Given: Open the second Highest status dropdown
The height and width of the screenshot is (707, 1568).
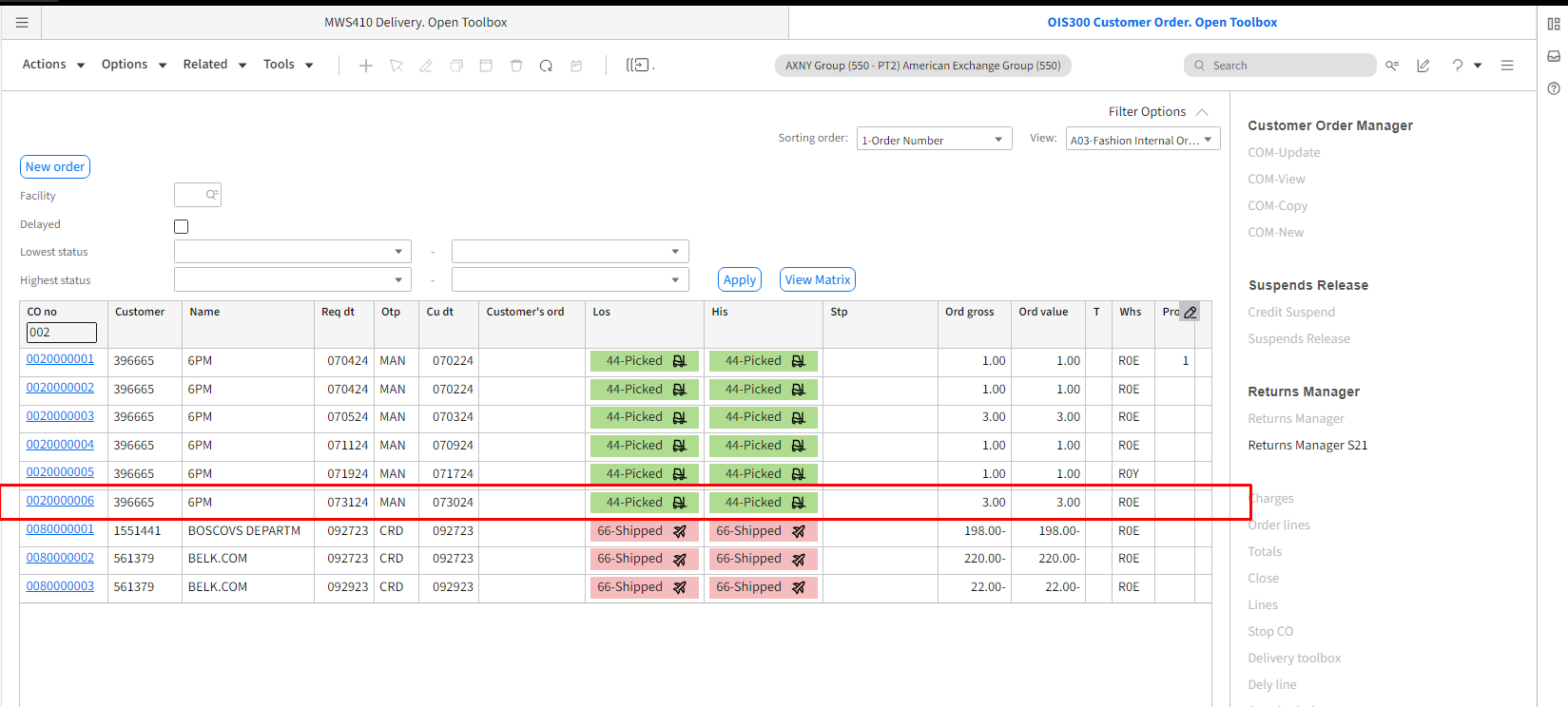Looking at the screenshot, I should [x=570, y=280].
